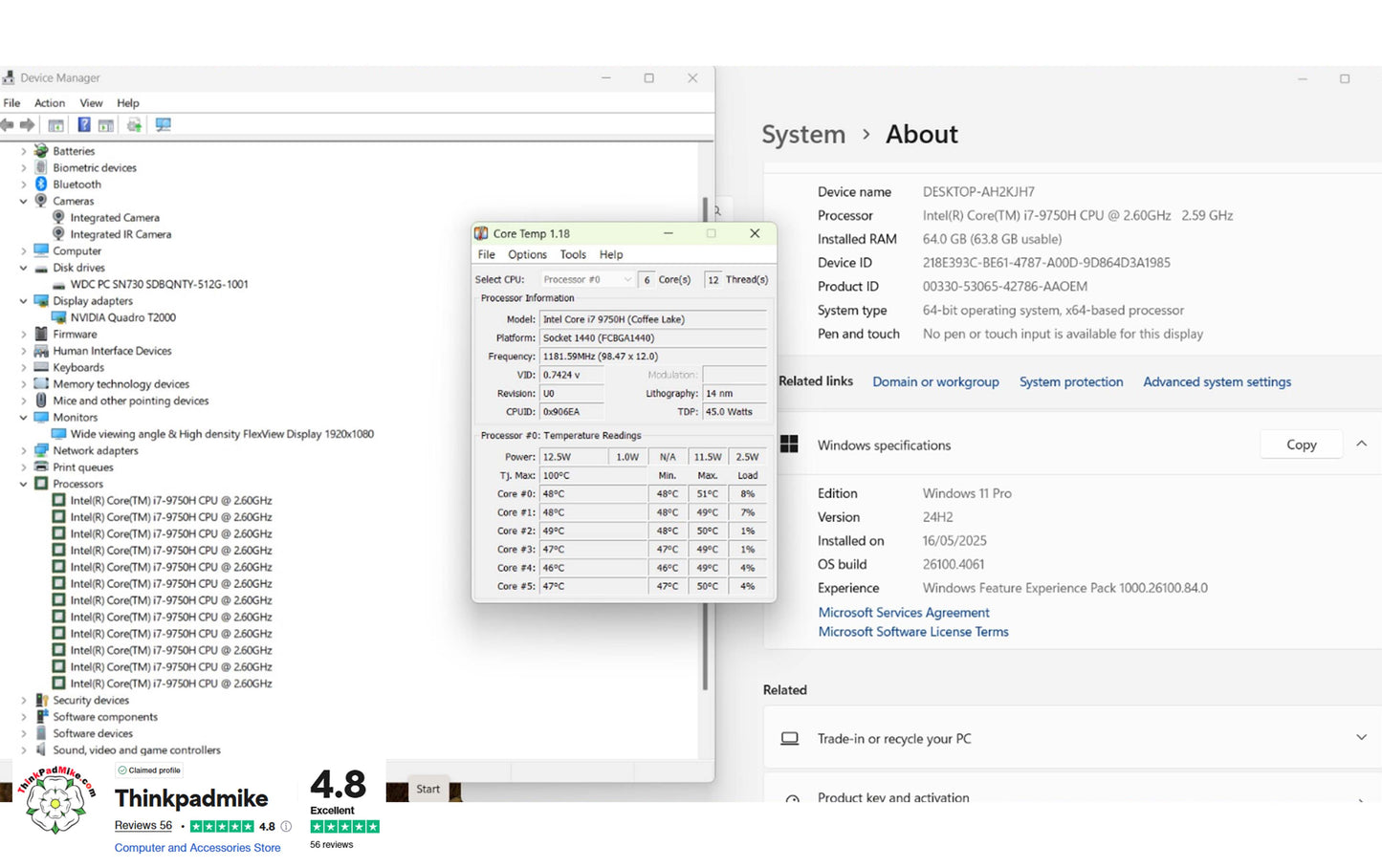This screenshot has width=1382, height=868.
Task: Expand Trade-in or recycle your PC
Action: pyautogui.click(x=1362, y=738)
